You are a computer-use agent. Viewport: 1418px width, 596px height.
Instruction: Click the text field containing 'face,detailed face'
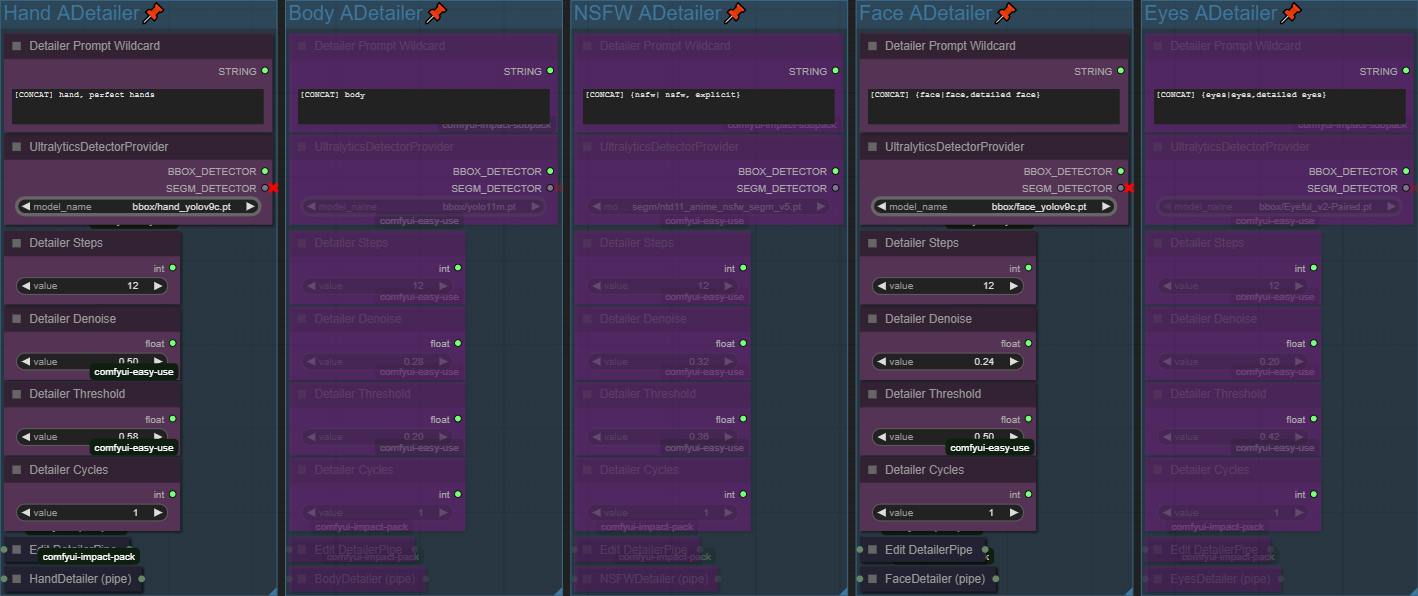994,106
